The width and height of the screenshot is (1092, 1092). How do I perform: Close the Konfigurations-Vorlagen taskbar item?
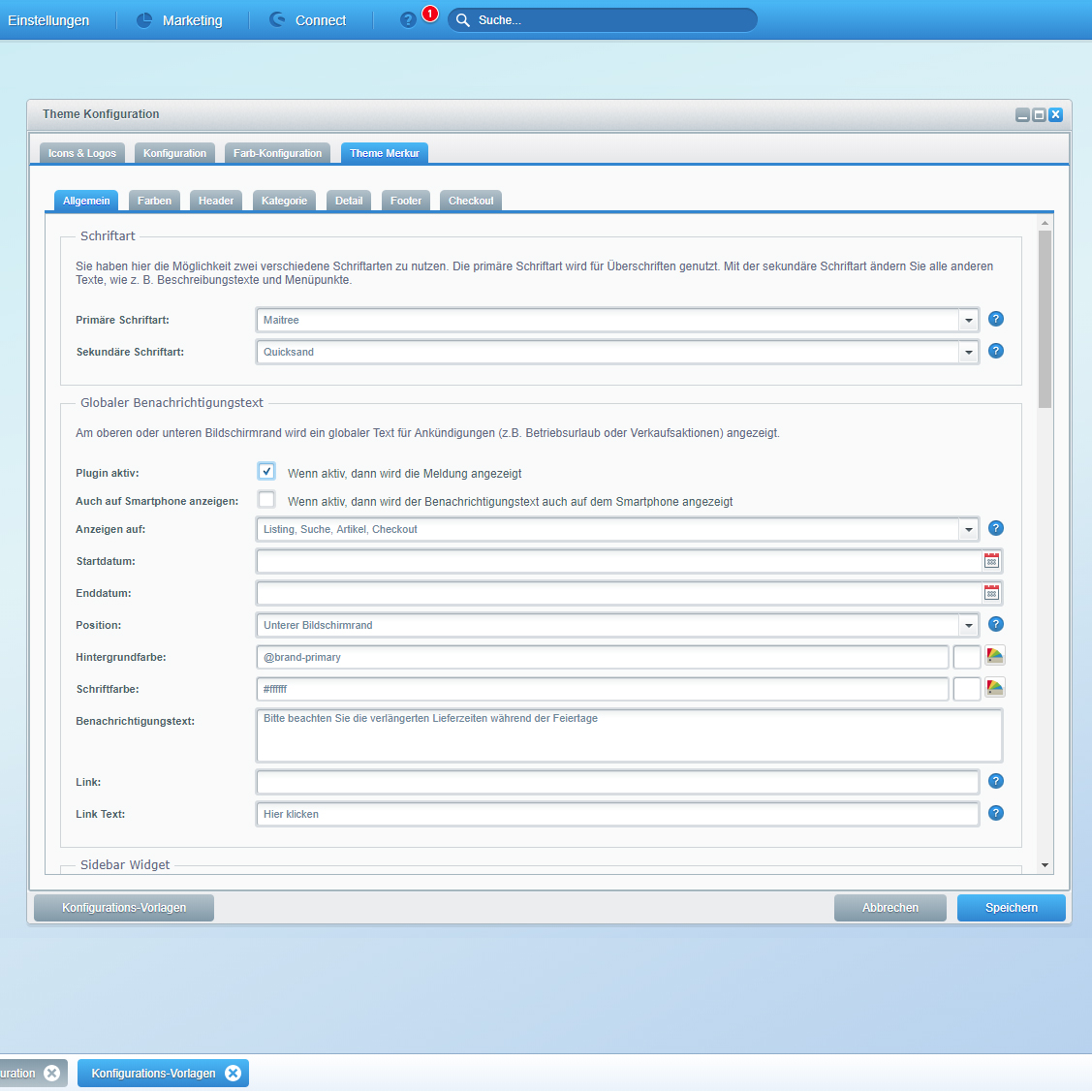233,1073
